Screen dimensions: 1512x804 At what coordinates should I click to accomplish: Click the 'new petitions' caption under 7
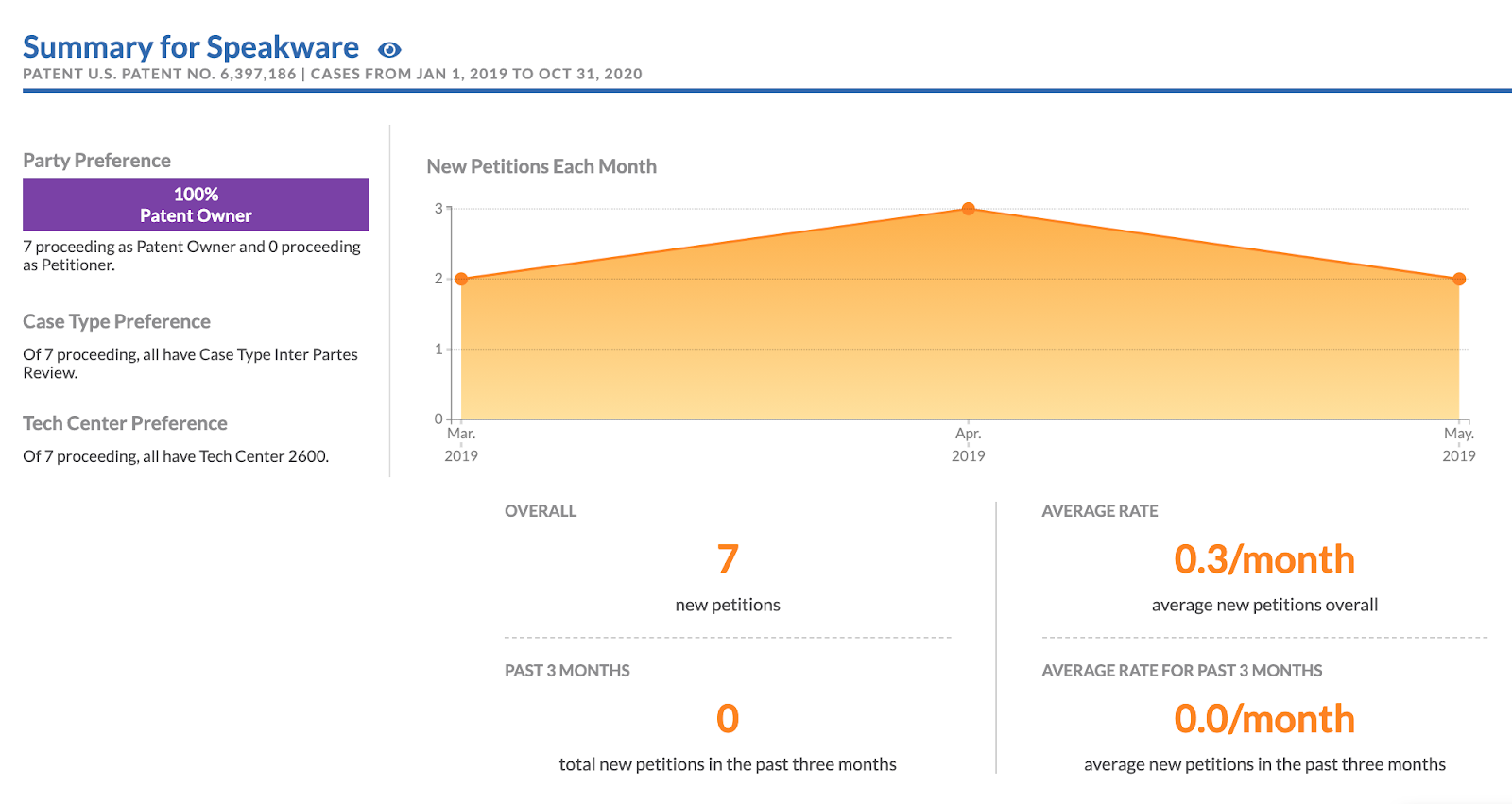tap(728, 605)
